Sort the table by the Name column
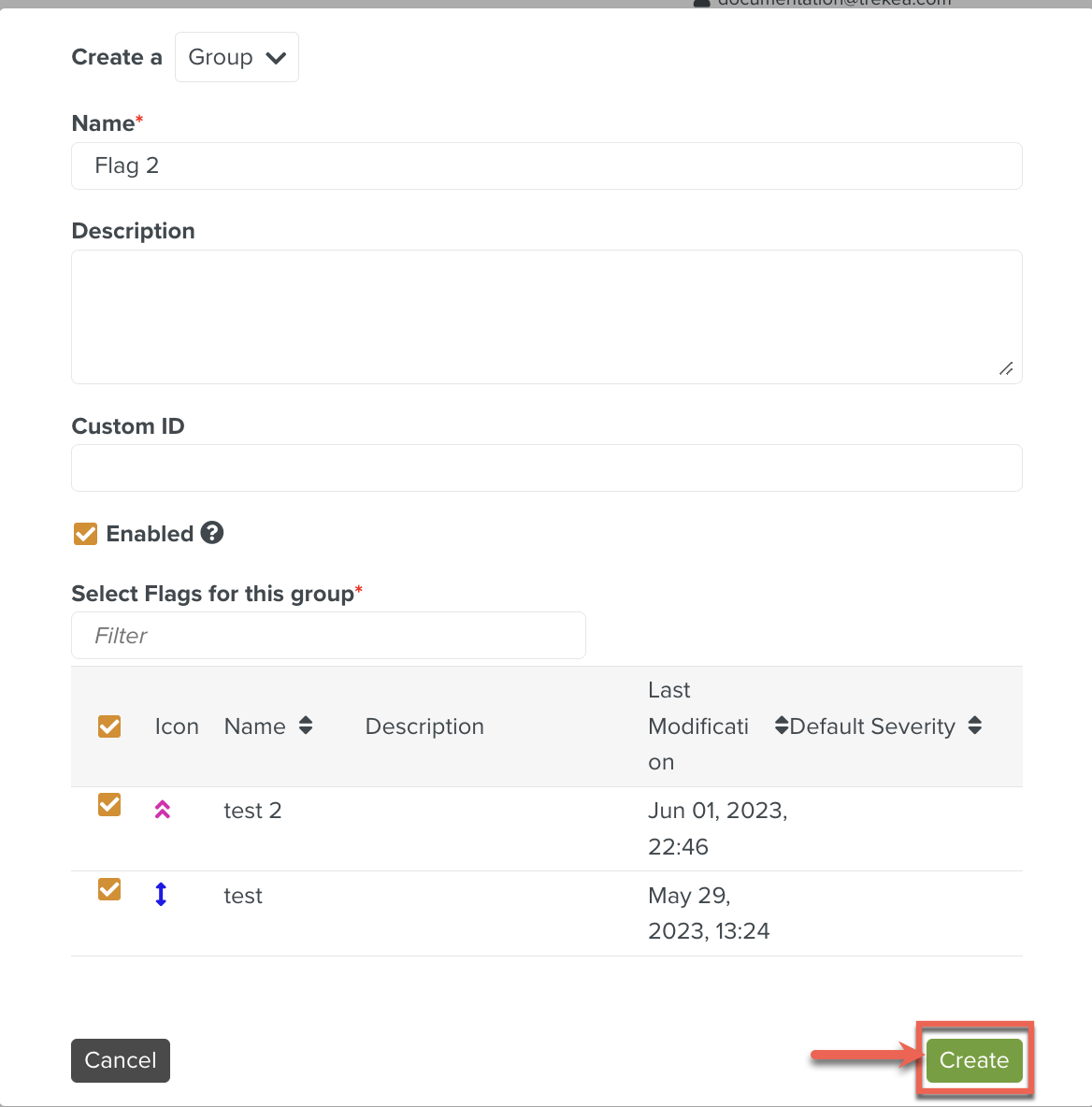 point(305,726)
